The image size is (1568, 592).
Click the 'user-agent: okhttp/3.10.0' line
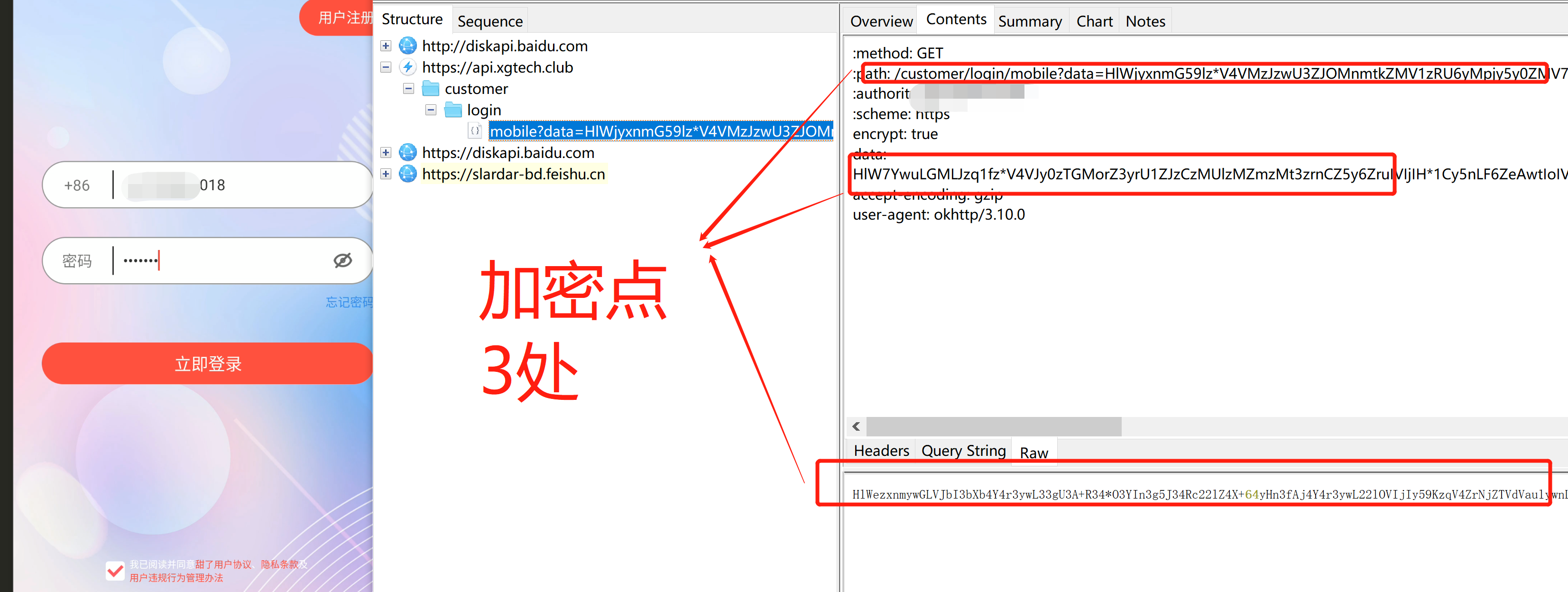[939, 214]
